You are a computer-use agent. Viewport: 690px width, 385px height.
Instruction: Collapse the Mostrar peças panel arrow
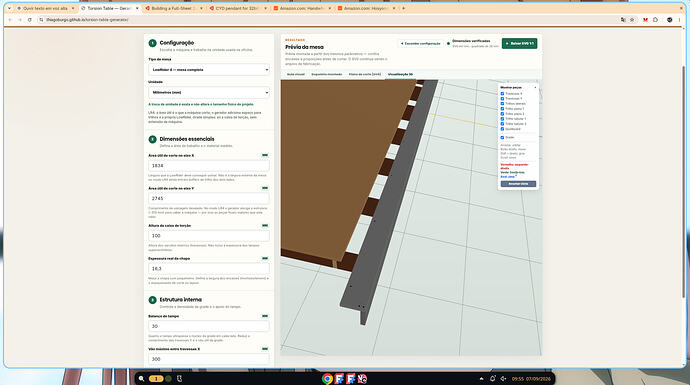click(x=535, y=88)
